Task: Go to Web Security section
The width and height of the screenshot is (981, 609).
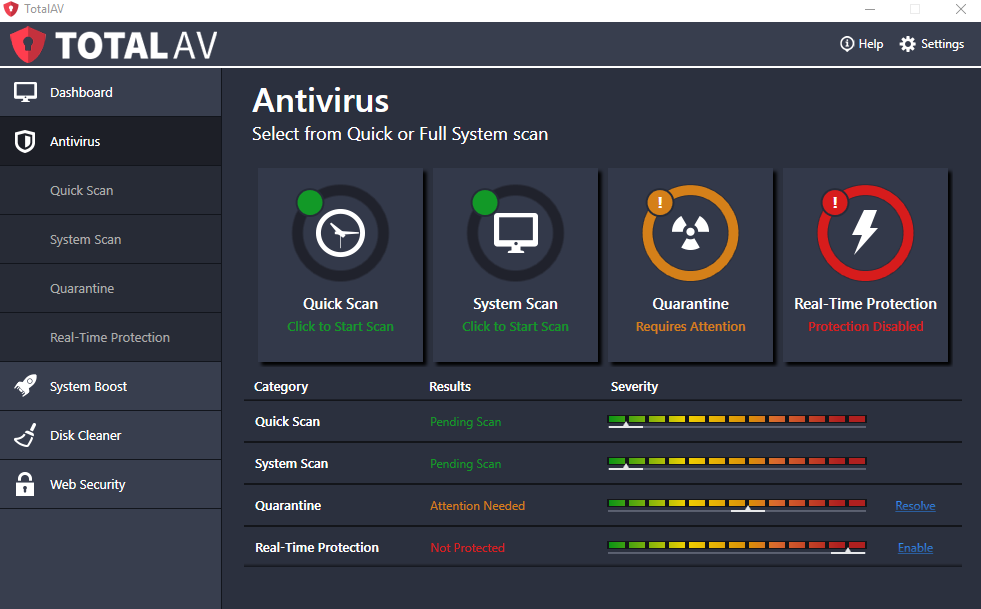Action: [x=111, y=484]
